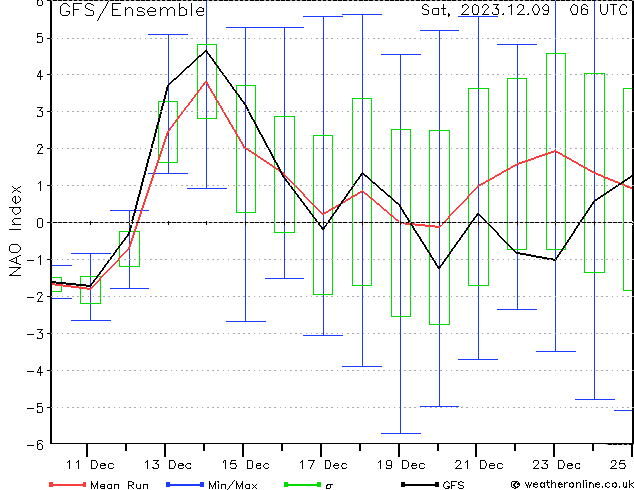Click the y-axis value '5'
The height and width of the screenshot is (490, 634).
pyautogui.click(x=40, y=38)
